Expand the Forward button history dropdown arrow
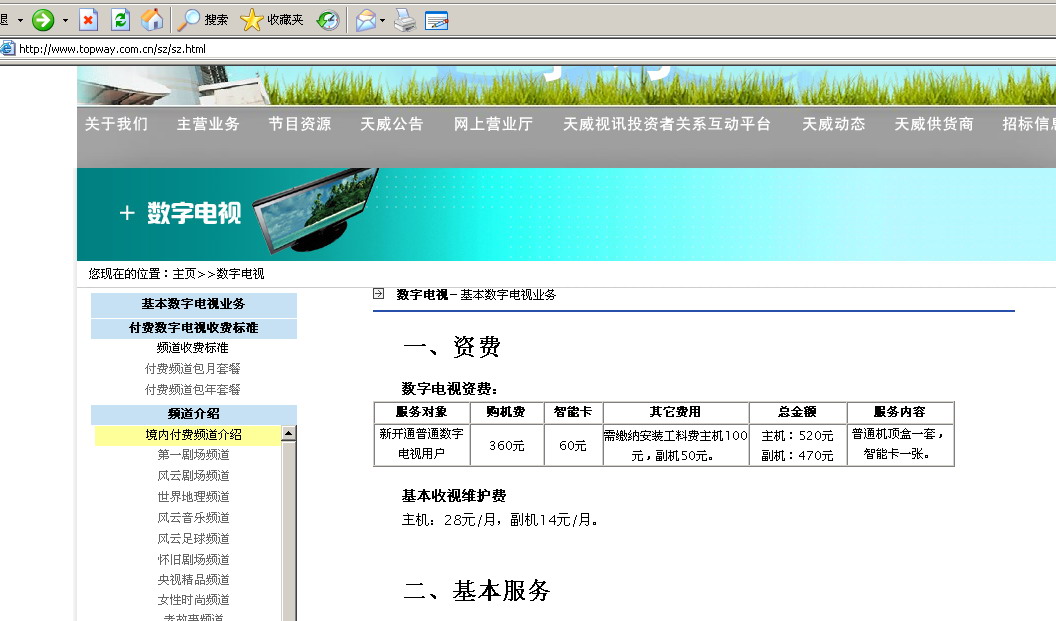 [x=65, y=20]
